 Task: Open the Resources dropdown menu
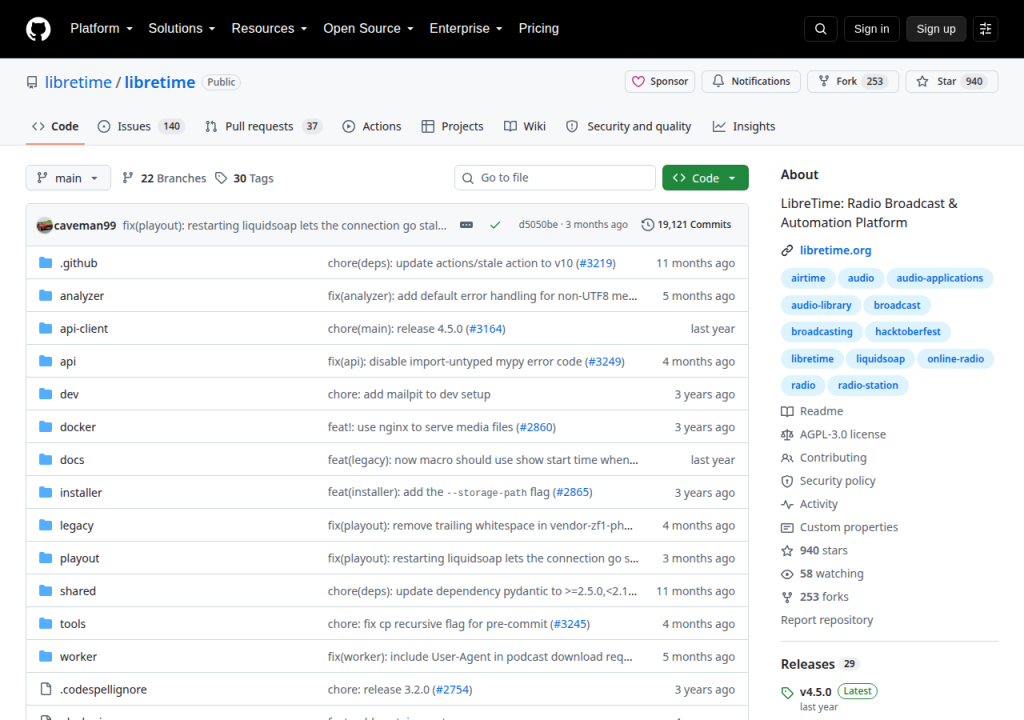[x=269, y=29]
